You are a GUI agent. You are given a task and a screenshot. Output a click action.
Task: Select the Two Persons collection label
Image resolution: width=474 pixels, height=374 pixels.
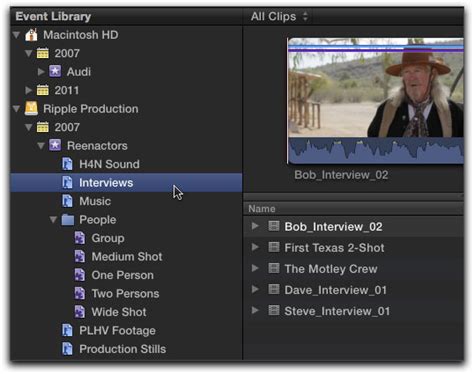coord(125,293)
